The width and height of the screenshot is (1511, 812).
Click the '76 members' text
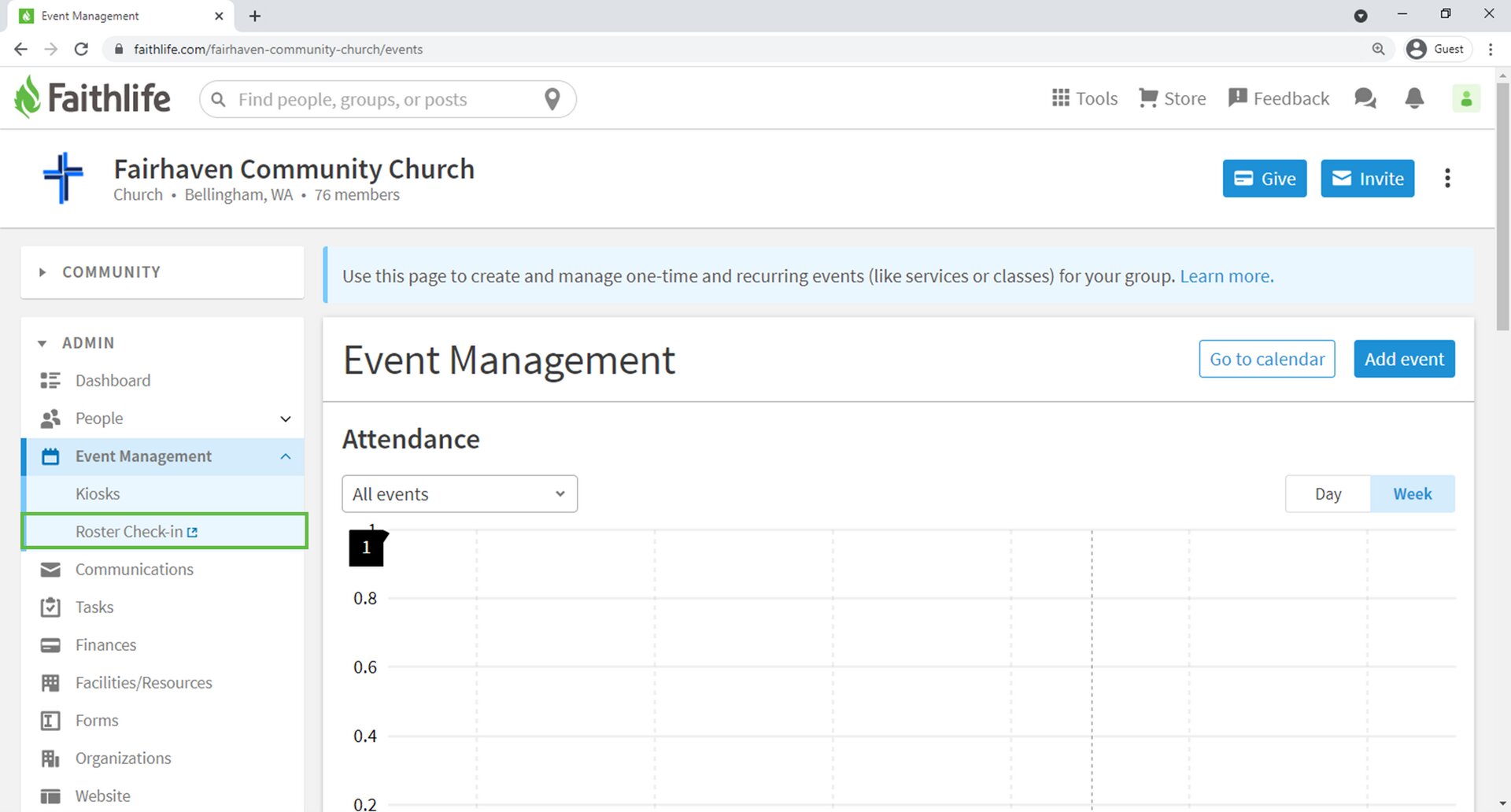(357, 194)
